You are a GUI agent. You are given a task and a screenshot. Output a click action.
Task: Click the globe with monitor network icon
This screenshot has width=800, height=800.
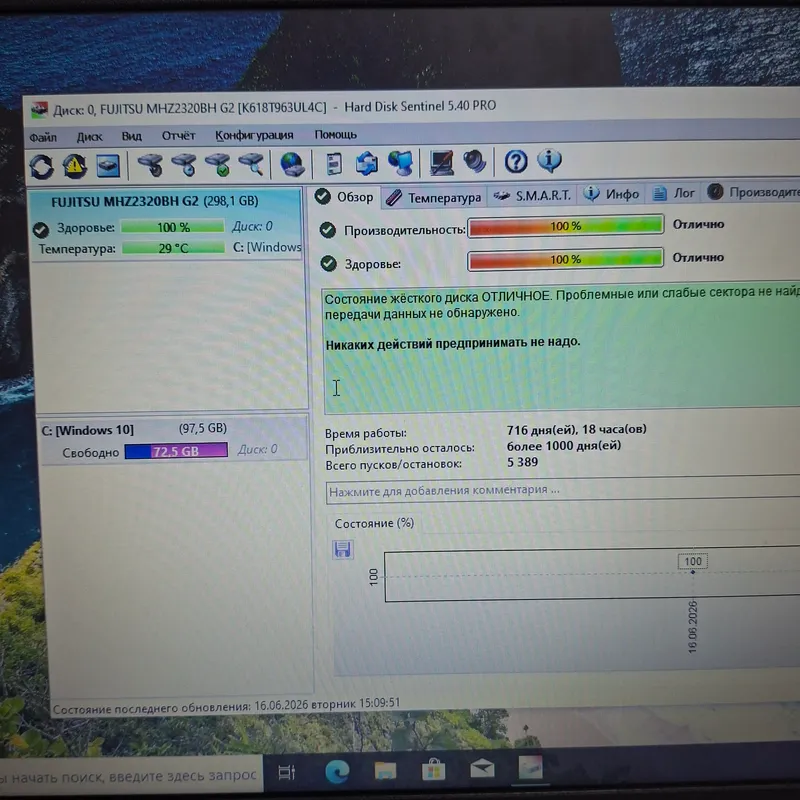point(401,163)
